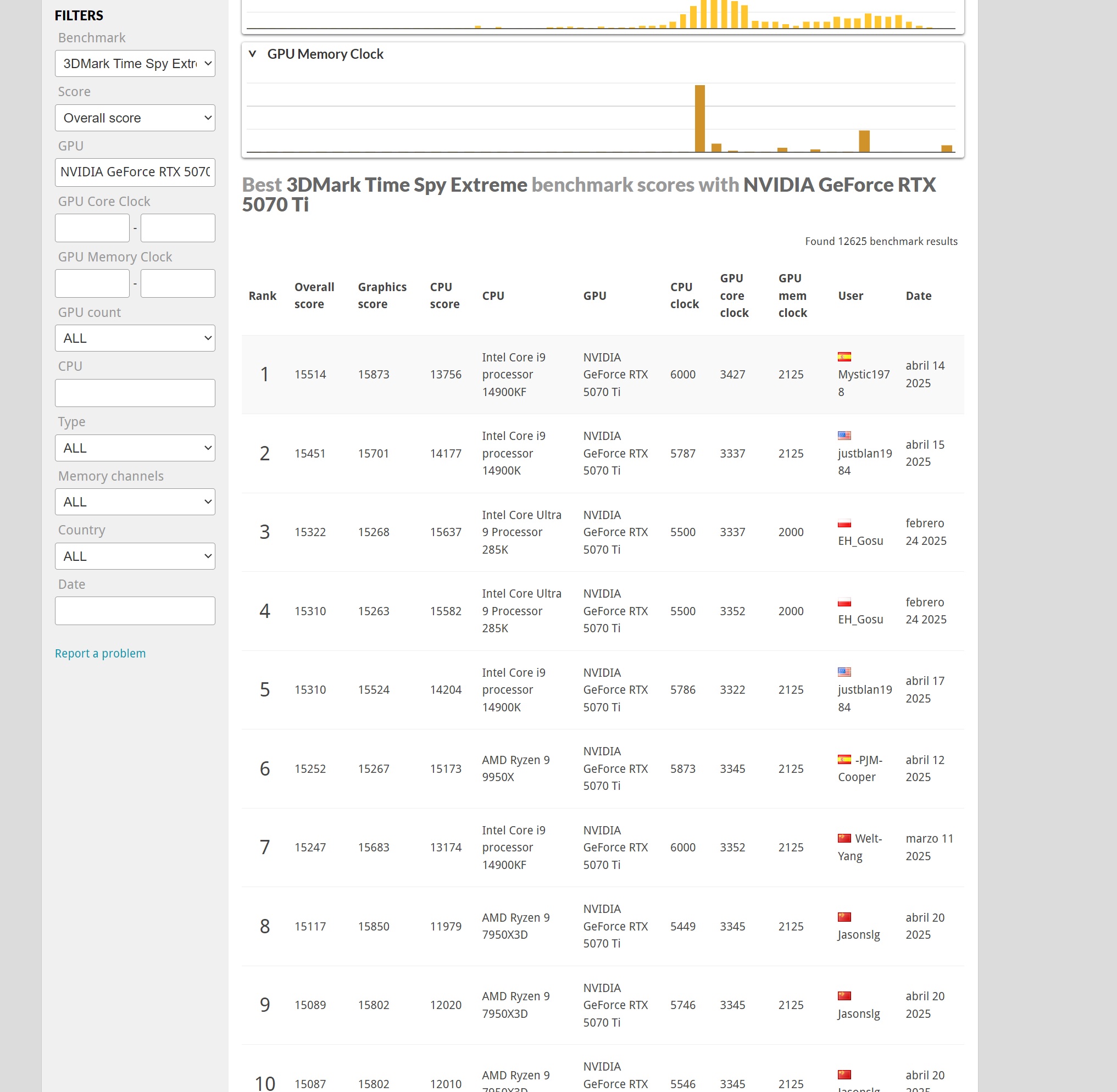This screenshot has height=1092, width=1117.
Task: Open the Report a problem link
Action: coord(101,653)
